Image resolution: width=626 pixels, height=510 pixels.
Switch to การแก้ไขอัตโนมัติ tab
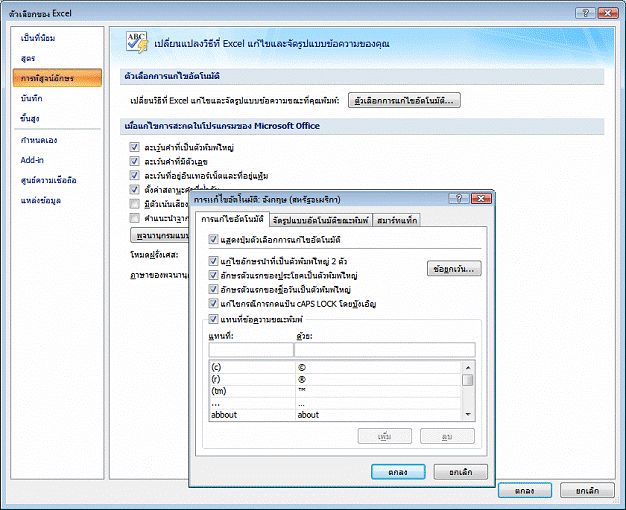(232, 219)
